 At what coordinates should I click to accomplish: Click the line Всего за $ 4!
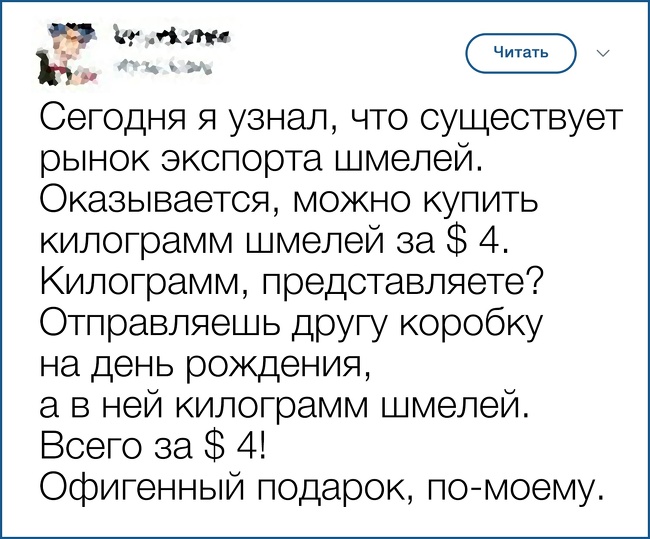point(152,445)
